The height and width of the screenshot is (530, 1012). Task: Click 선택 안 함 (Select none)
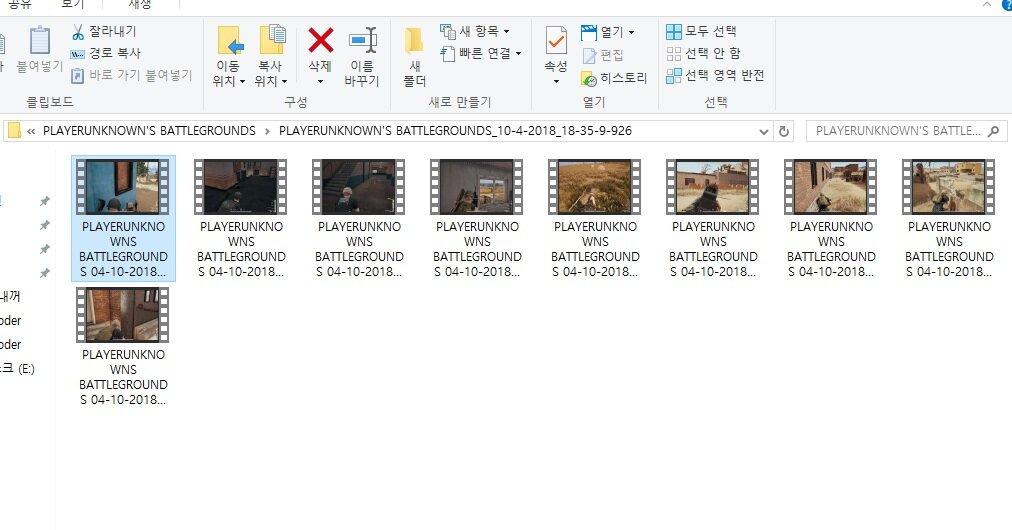[x=703, y=54]
